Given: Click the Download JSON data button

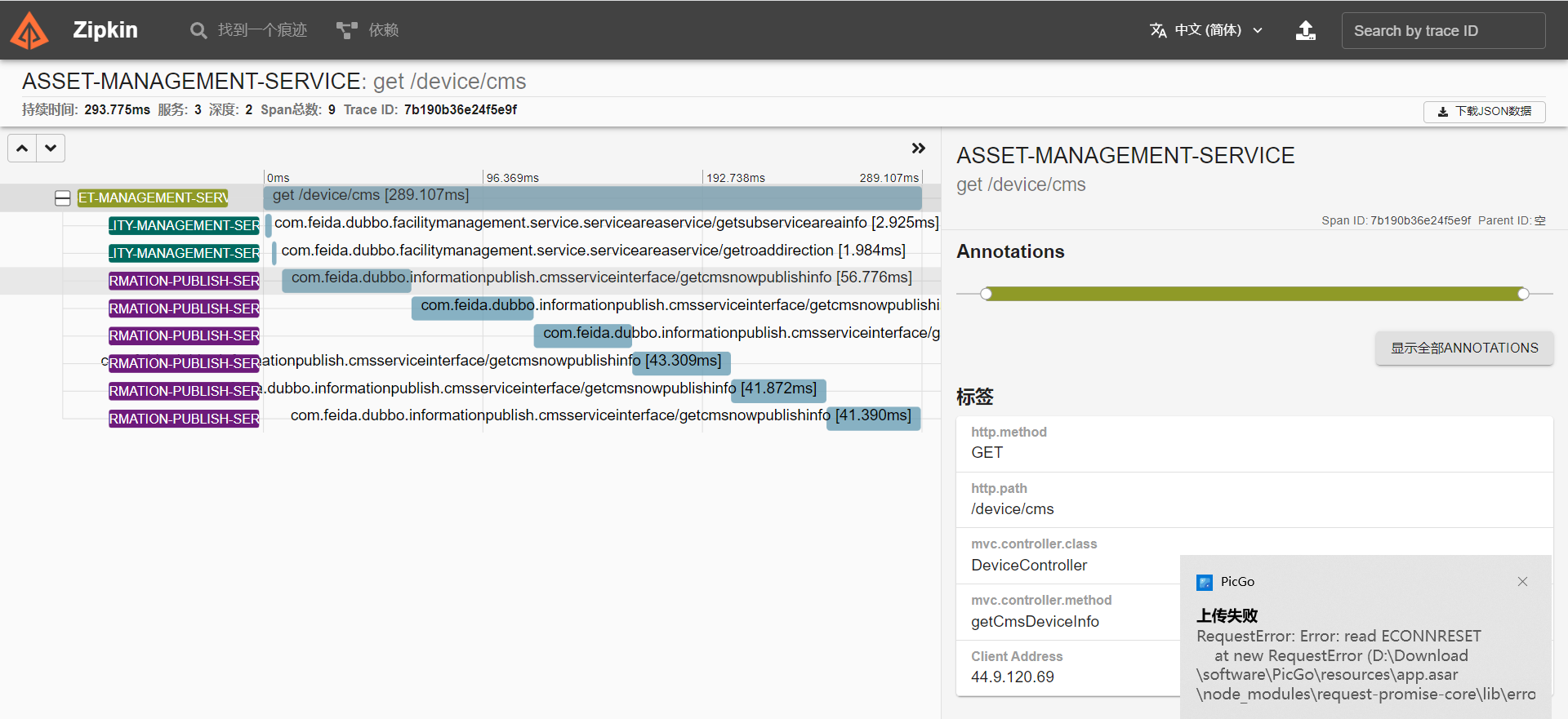Looking at the screenshot, I should click(1484, 111).
